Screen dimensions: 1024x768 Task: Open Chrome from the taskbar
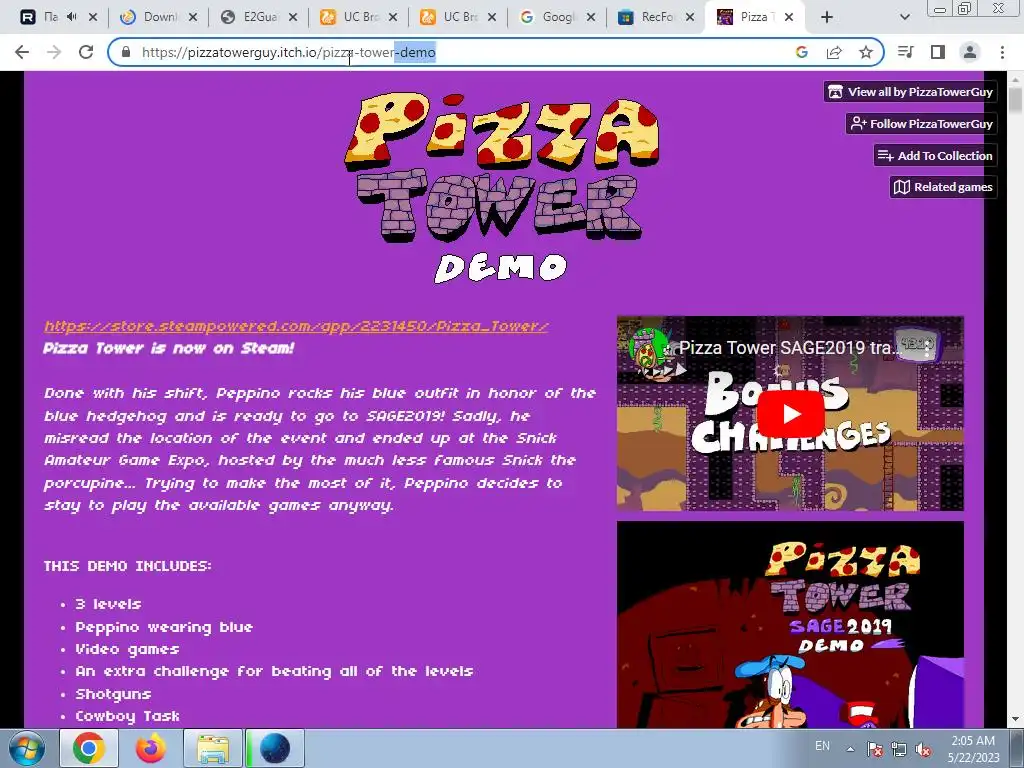[89, 748]
